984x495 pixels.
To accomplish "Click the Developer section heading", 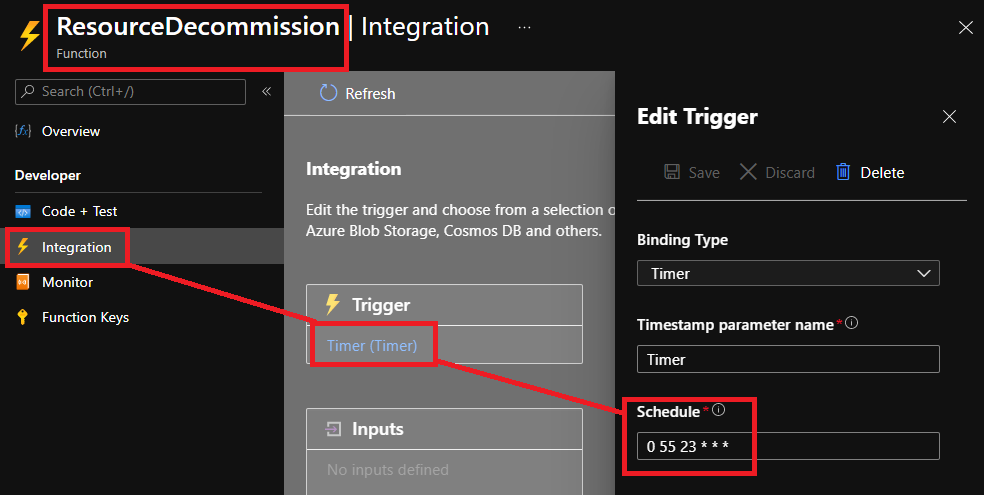I will click(x=48, y=176).
